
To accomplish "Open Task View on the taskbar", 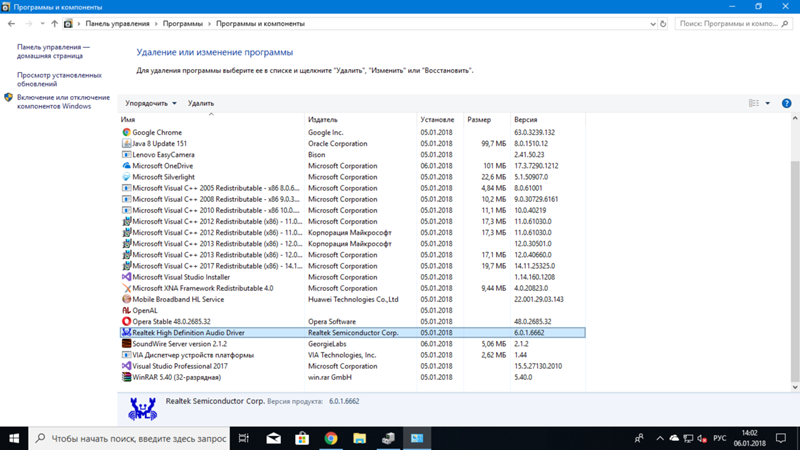I will tap(244, 438).
